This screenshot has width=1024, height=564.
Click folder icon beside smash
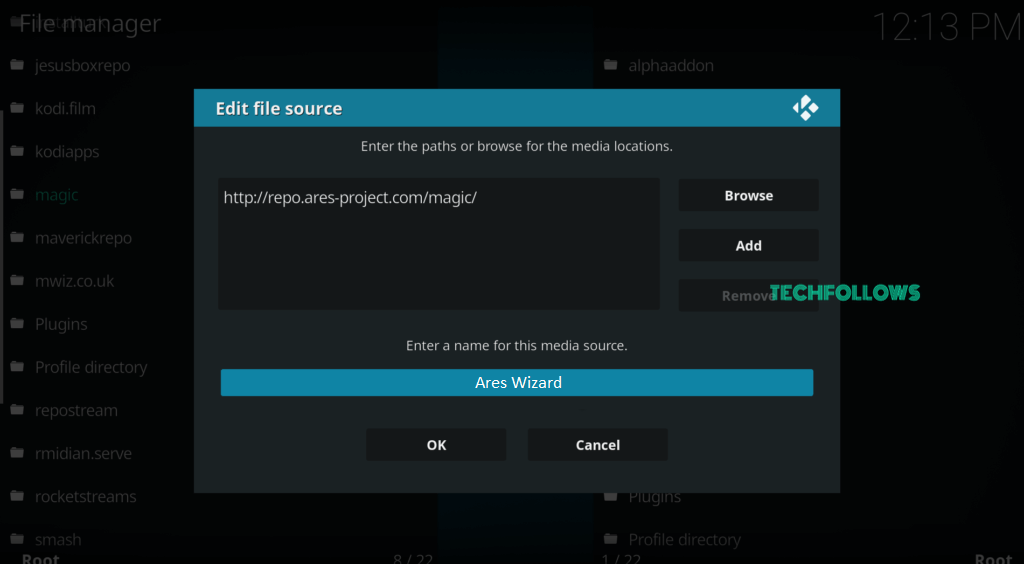(x=18, y=539)
